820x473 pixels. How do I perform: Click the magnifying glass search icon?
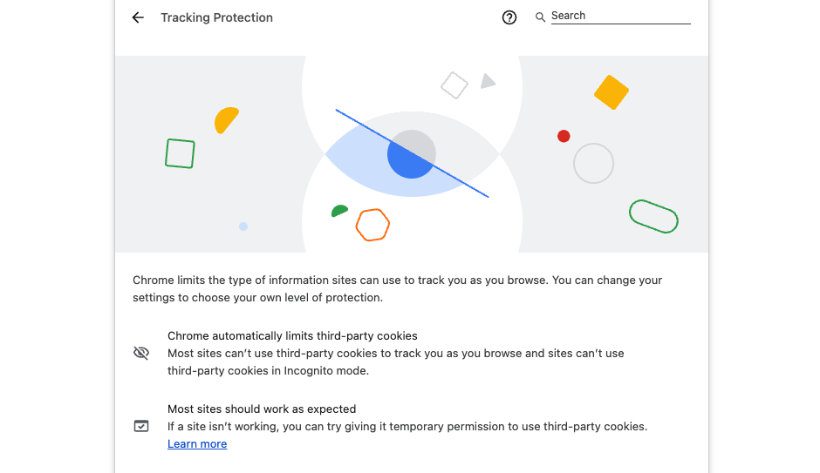[540, 17]
